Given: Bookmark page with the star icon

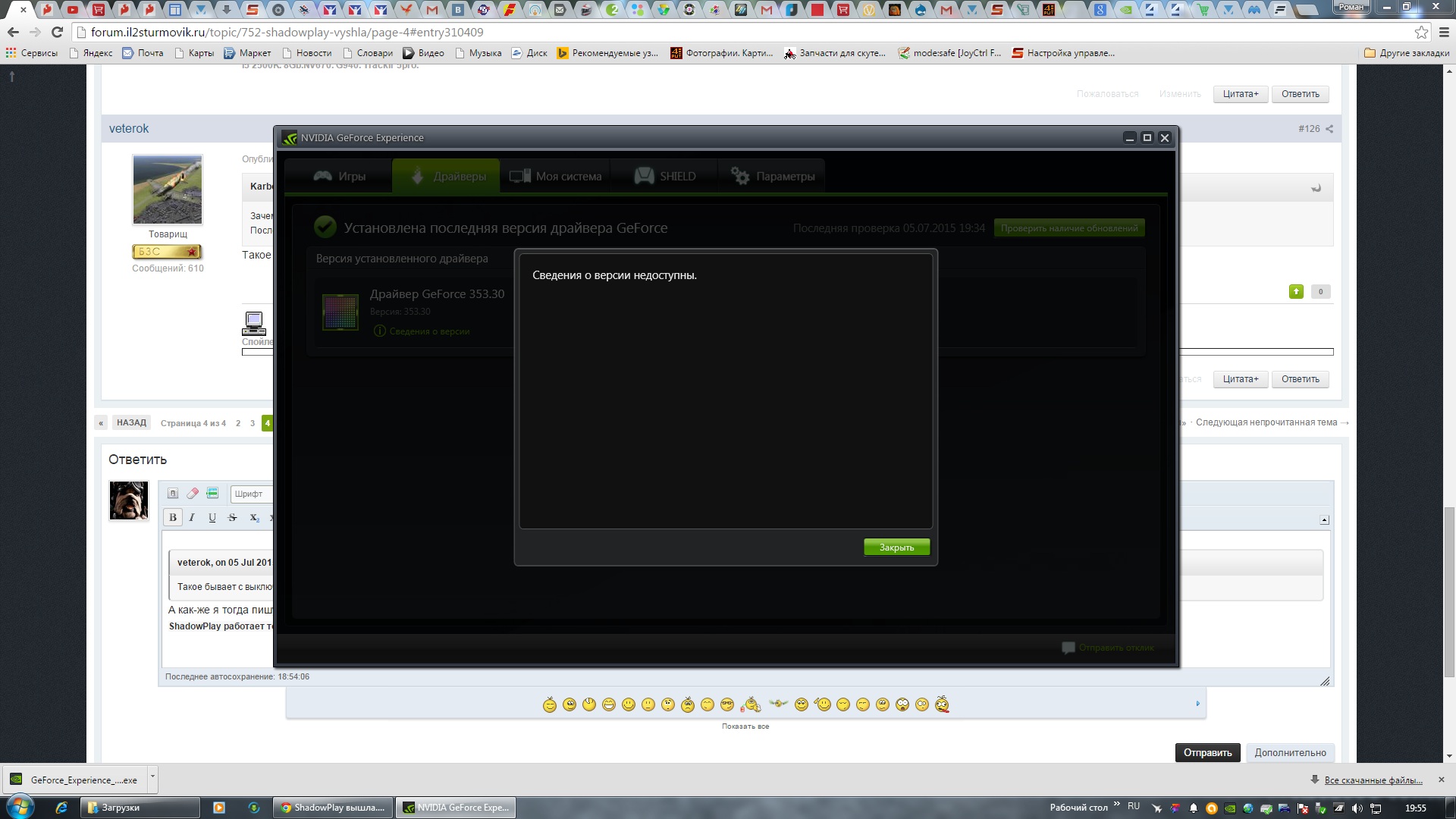Looking at the screenshot, I should tap(1421, 33).
